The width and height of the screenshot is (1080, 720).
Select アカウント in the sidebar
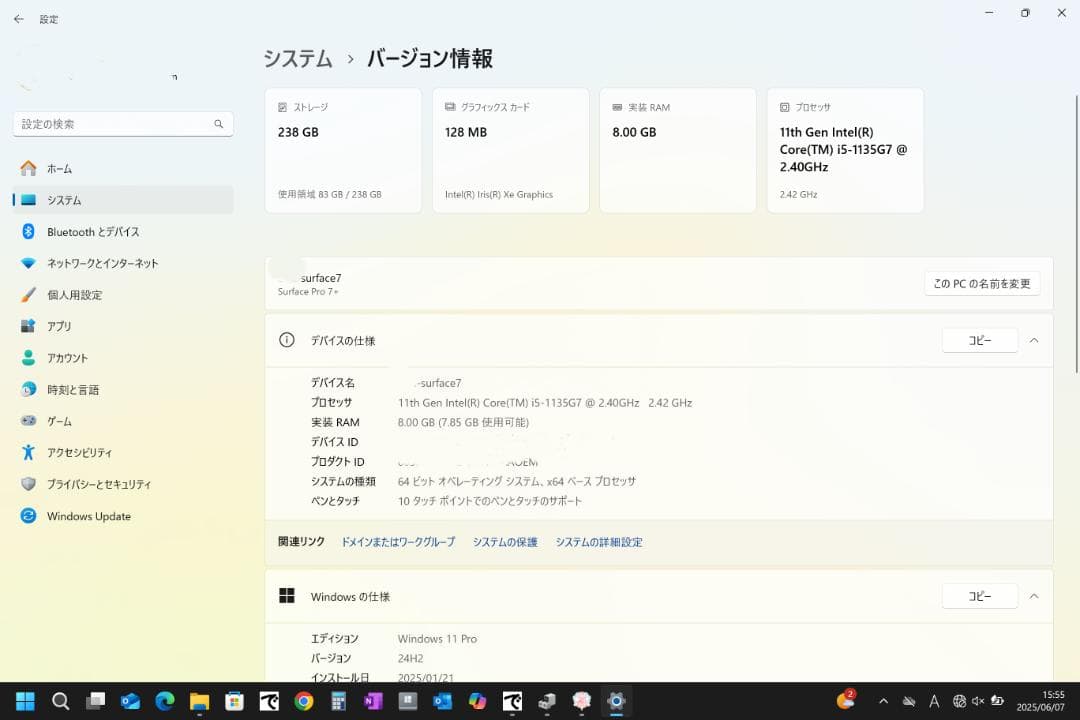[123, 358]
